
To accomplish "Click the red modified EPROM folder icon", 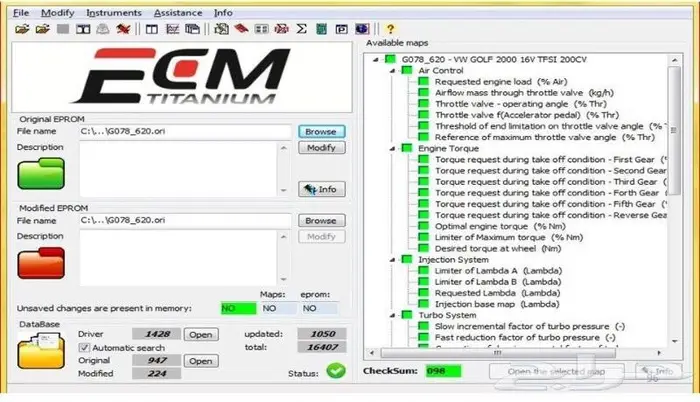I will (41, 261).
